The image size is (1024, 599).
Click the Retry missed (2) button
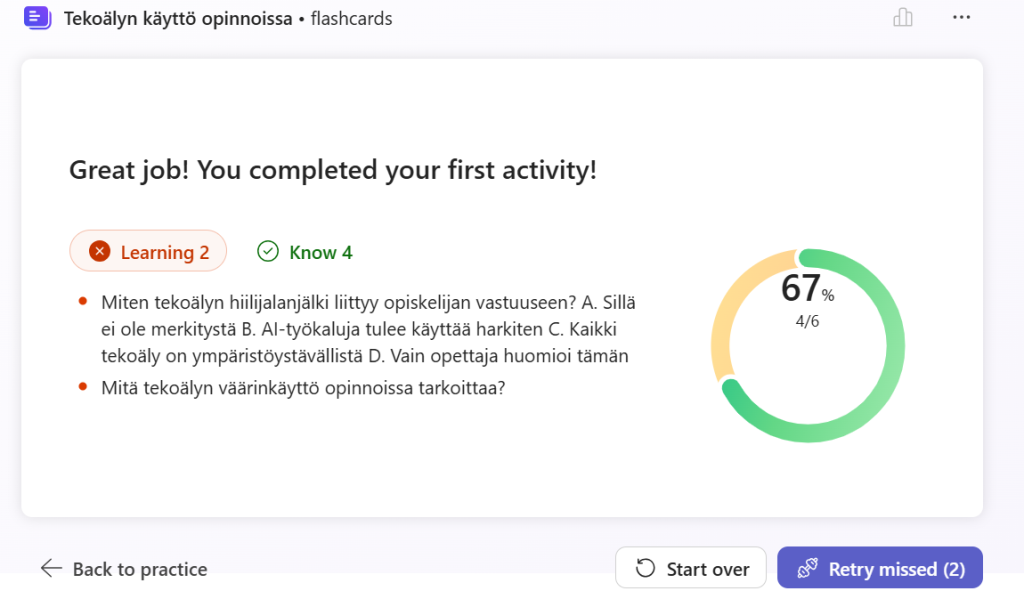tap(879, 568)
